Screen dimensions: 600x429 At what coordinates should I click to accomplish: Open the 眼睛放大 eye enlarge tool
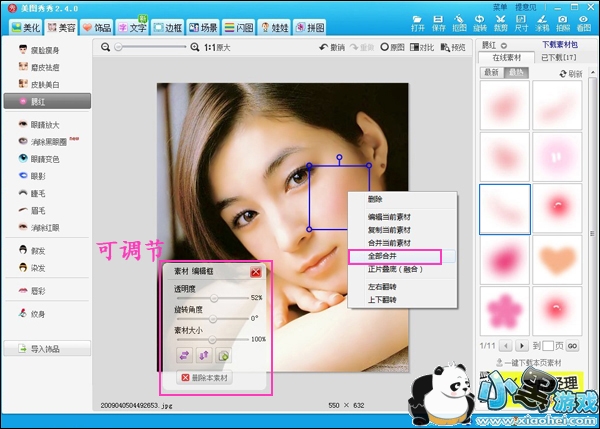47,125
